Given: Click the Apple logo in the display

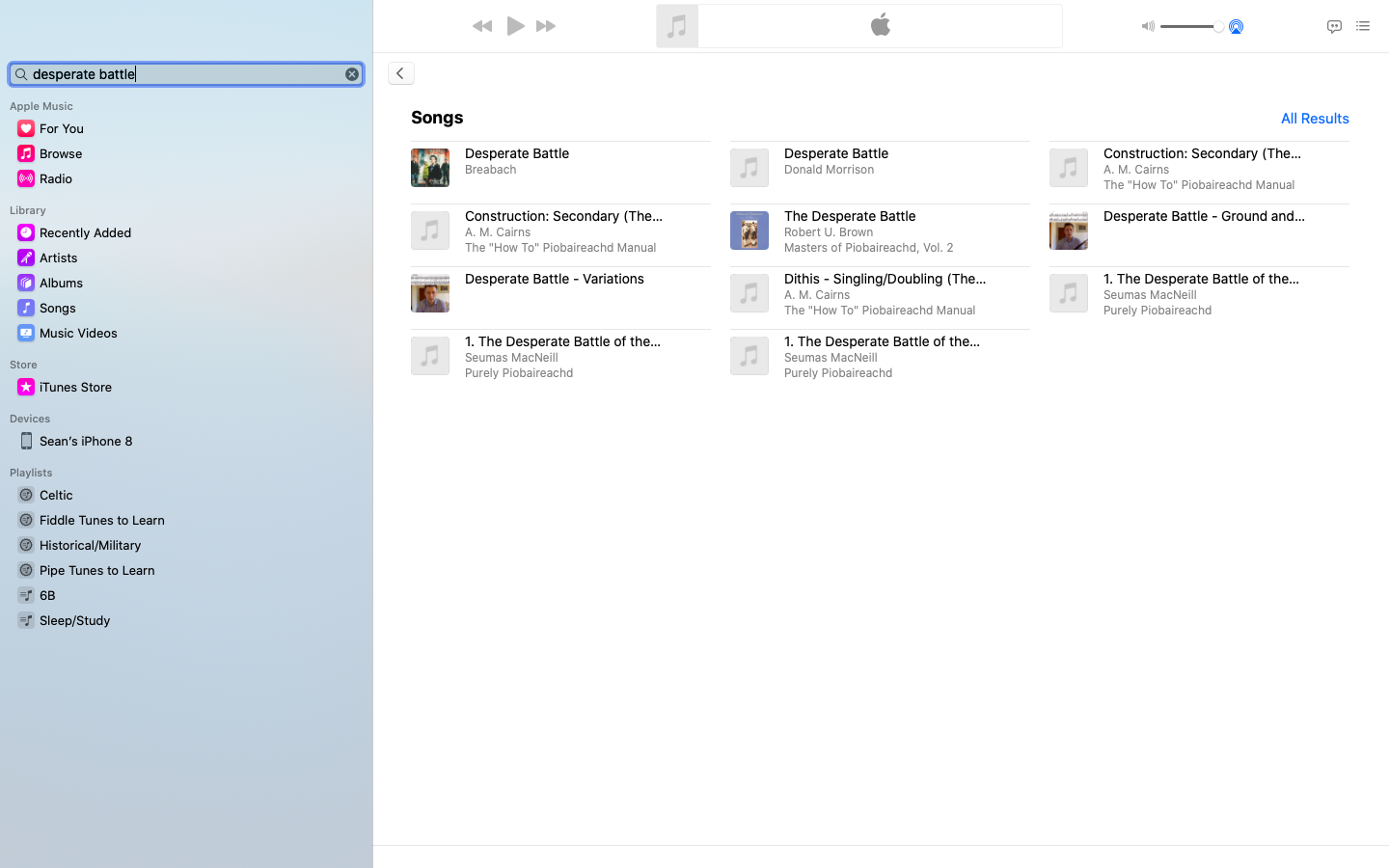Looking at the screenshot, I should [x=881, y=25].
